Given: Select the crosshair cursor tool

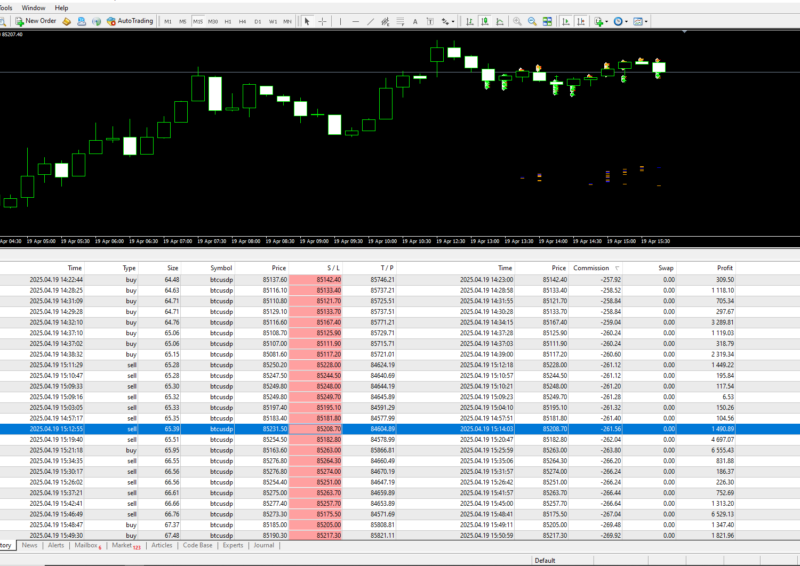Looking at the screenshot, I should 323,21.
